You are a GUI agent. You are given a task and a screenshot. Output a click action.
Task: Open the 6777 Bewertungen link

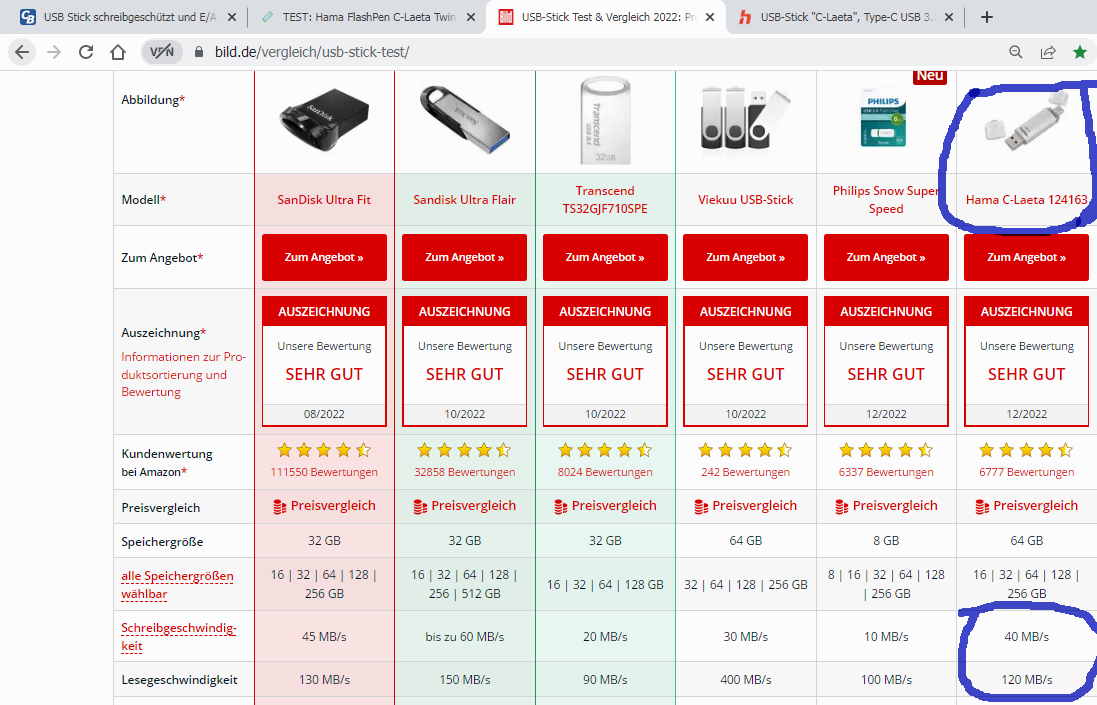(x=1026, y=472)
